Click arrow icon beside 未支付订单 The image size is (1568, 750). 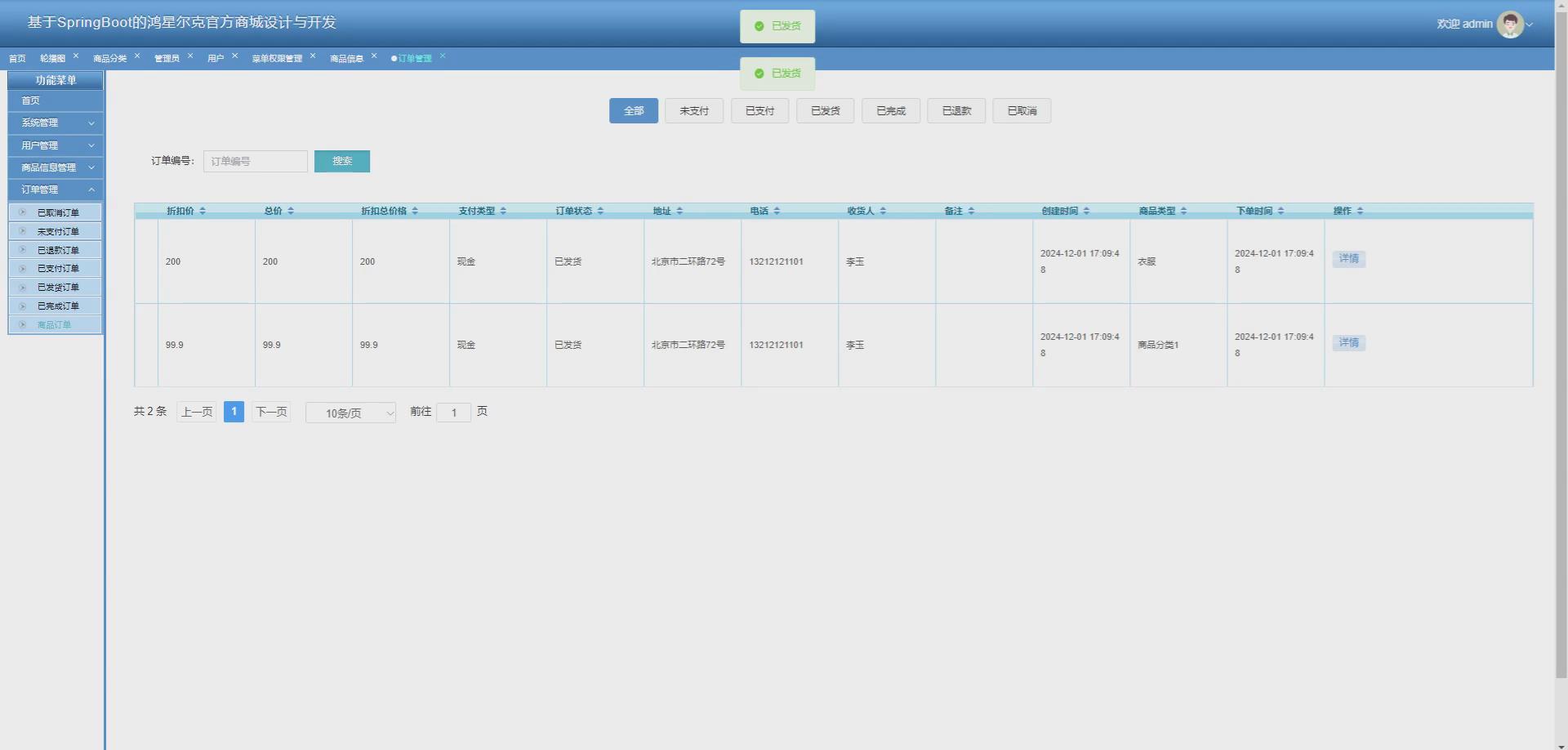(23, 231)
